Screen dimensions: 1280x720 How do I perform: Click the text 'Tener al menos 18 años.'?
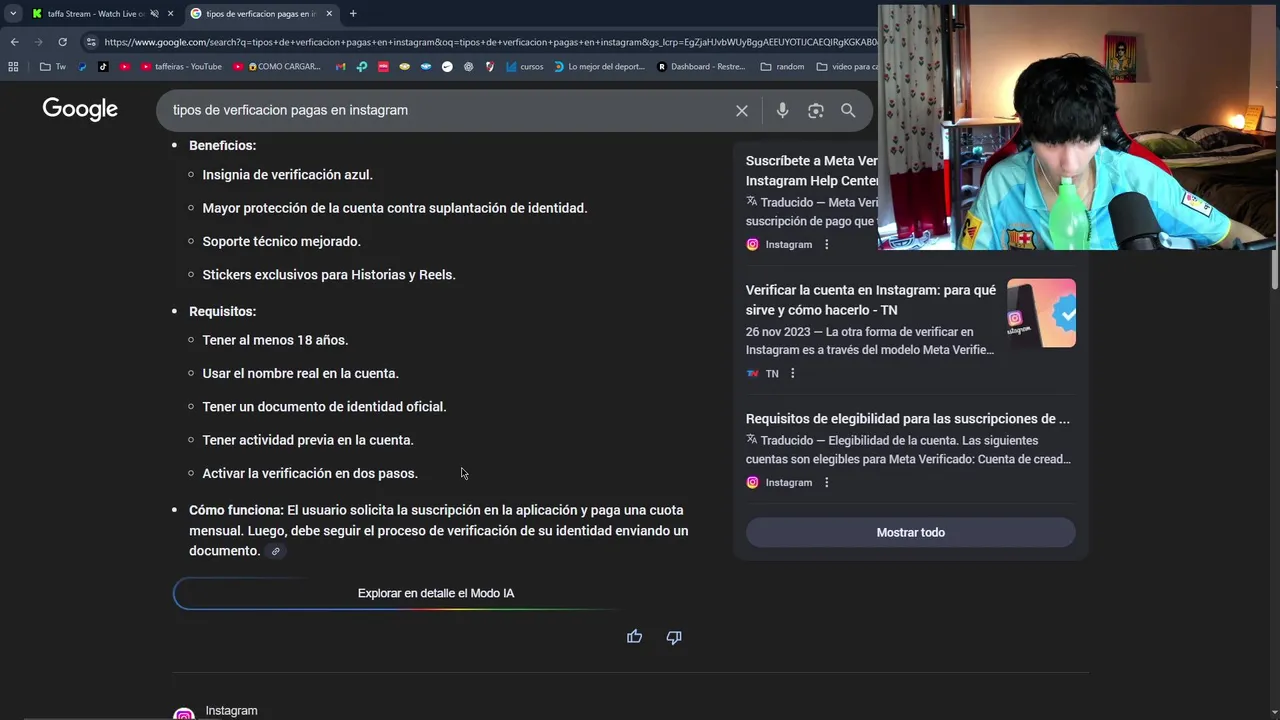tap(275, 340)
